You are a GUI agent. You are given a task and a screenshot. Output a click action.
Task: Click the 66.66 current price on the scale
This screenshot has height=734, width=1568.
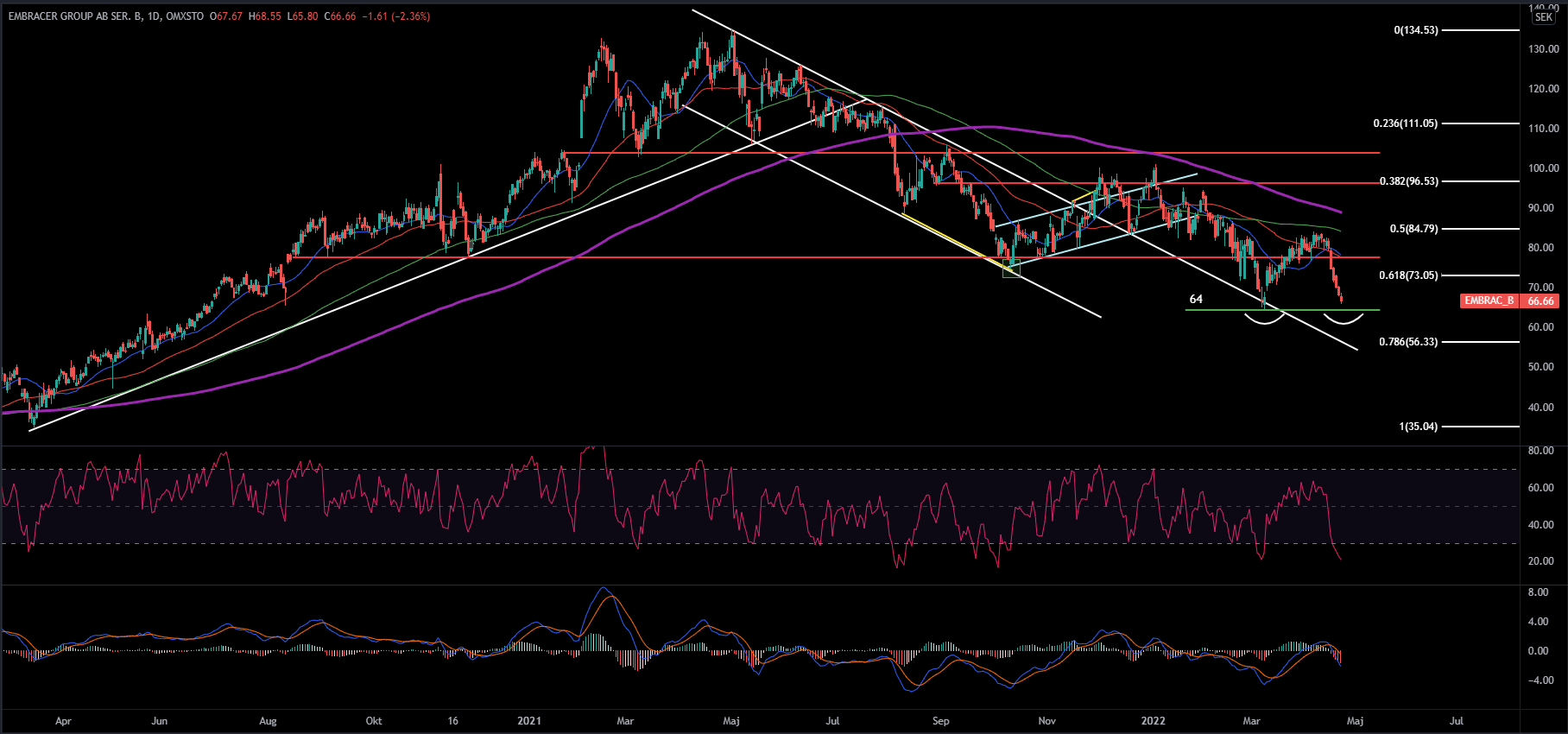[x=1541, y=301]
